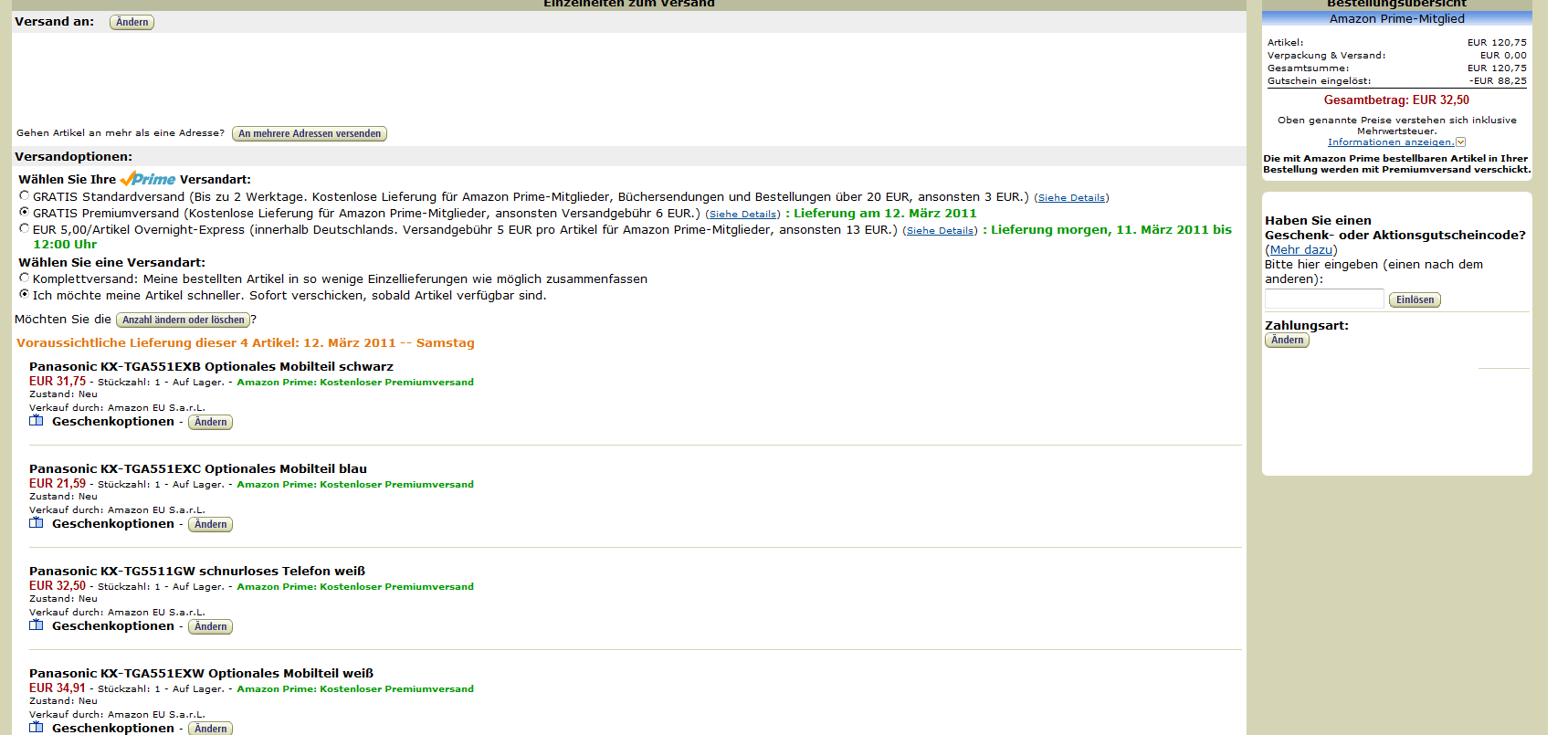This screenshot has width=1568, height=735.
Task: Click Anzahl ändern oder löschen button
Action: coord(184,320)
